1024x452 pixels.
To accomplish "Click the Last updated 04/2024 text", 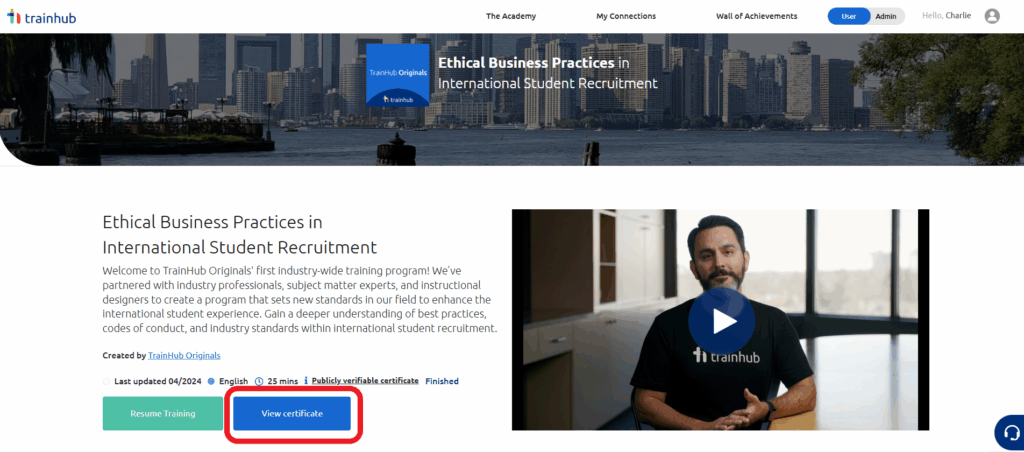I will coord(157,381).
